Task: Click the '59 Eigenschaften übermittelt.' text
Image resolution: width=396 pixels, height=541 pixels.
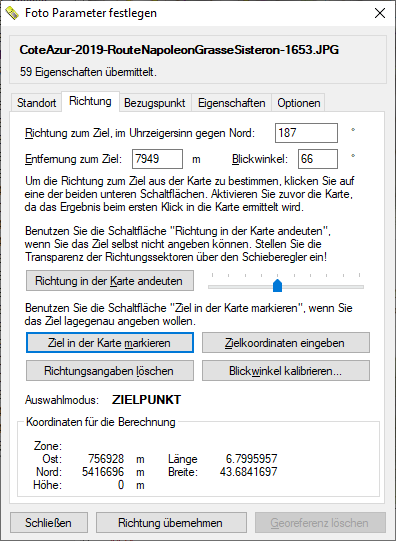Action: tap(88, 72)
